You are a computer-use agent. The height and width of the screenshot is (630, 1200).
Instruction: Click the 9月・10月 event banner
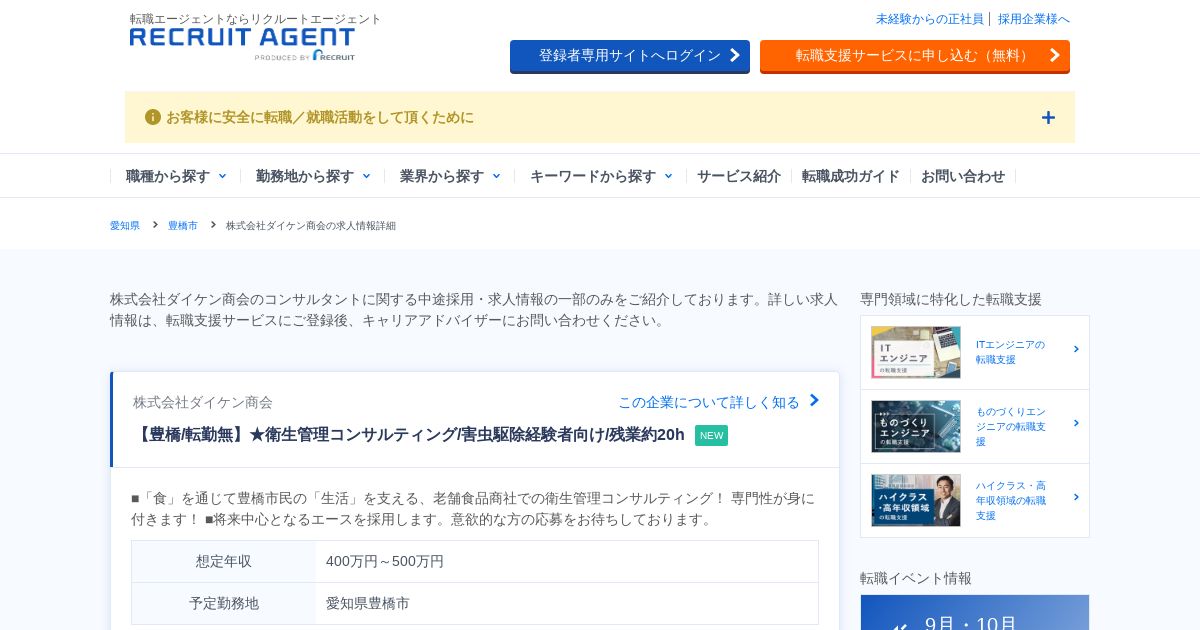pyautogui.click(x=975, y=613)
